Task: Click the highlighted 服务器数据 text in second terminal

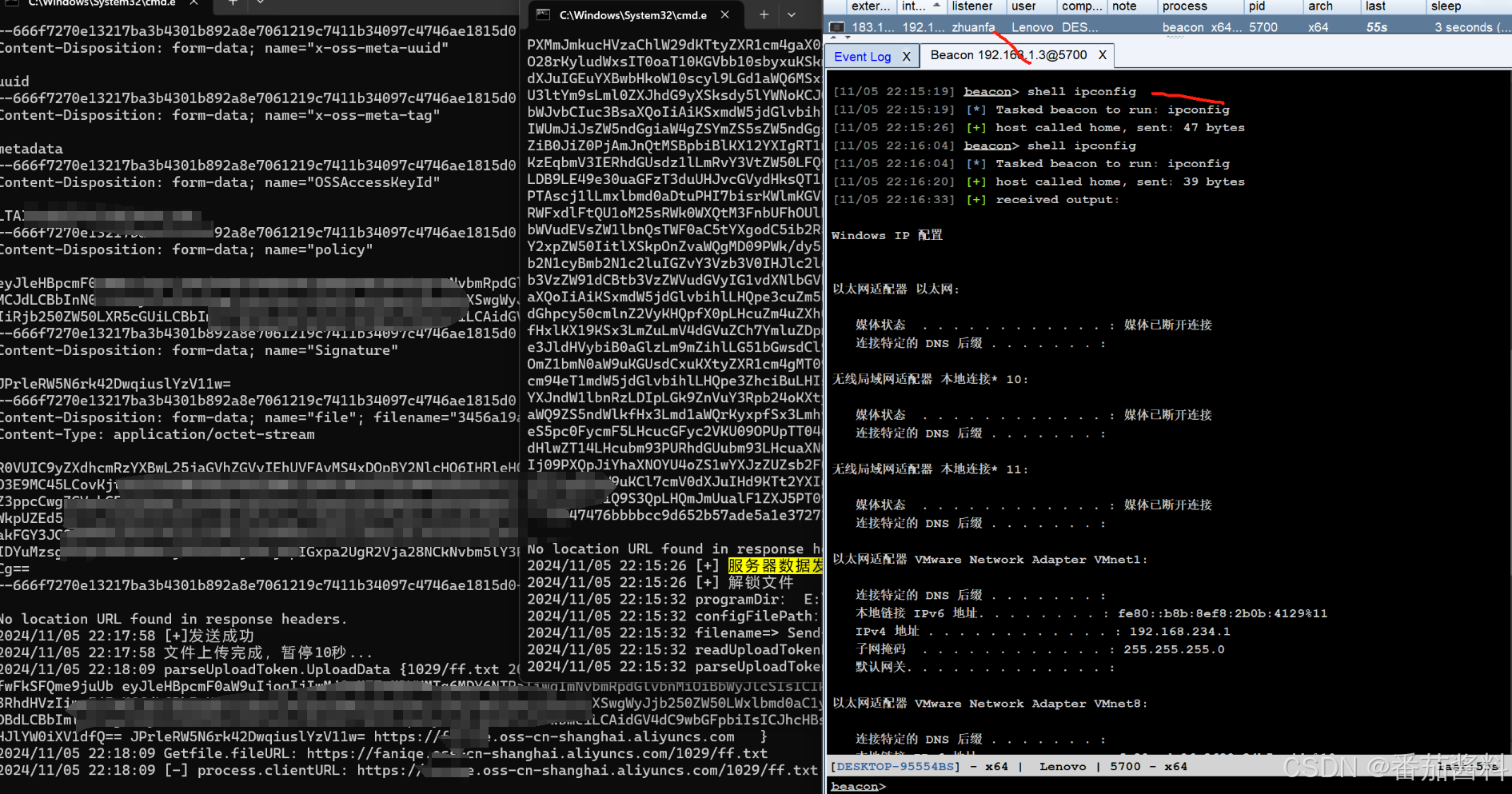Action: pyautogui.click(x=774, y=565)
